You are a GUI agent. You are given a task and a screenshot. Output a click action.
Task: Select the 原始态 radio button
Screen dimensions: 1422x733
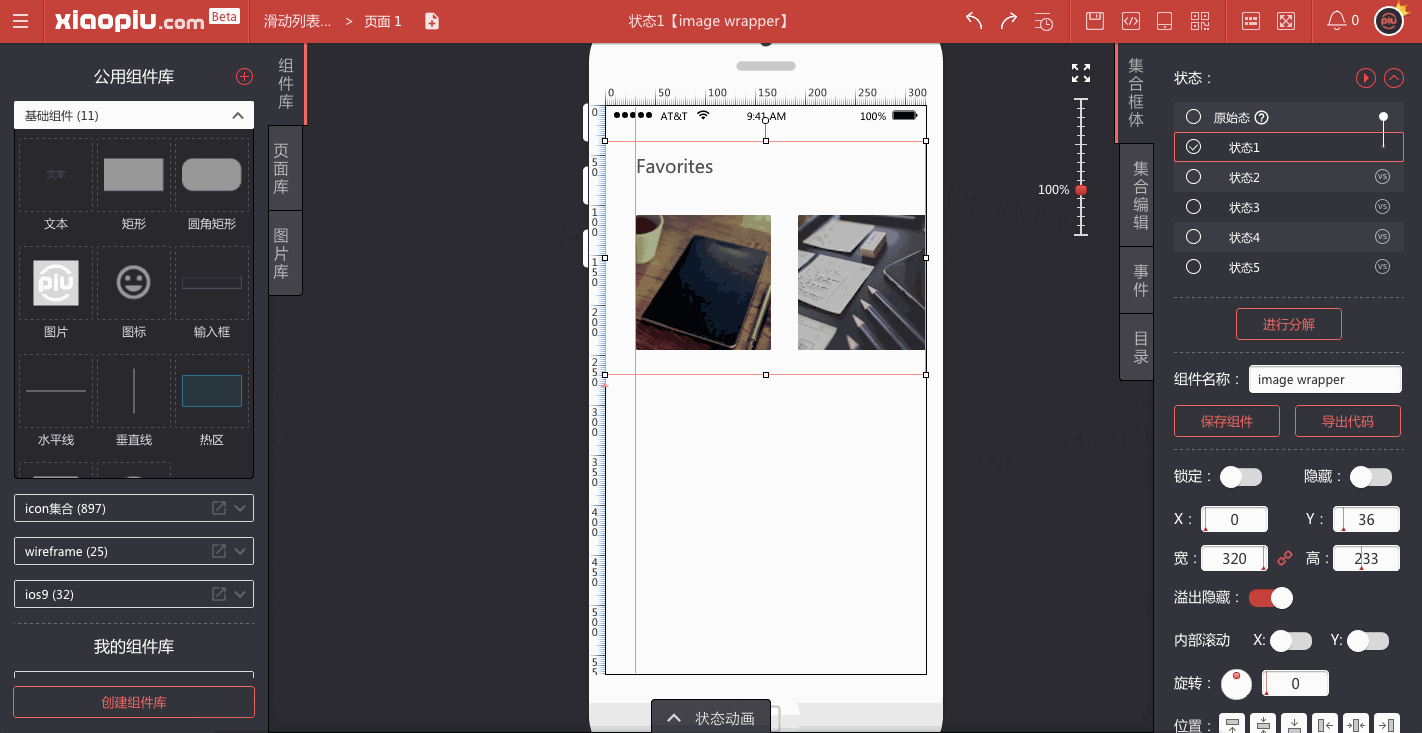point(1193,117)
